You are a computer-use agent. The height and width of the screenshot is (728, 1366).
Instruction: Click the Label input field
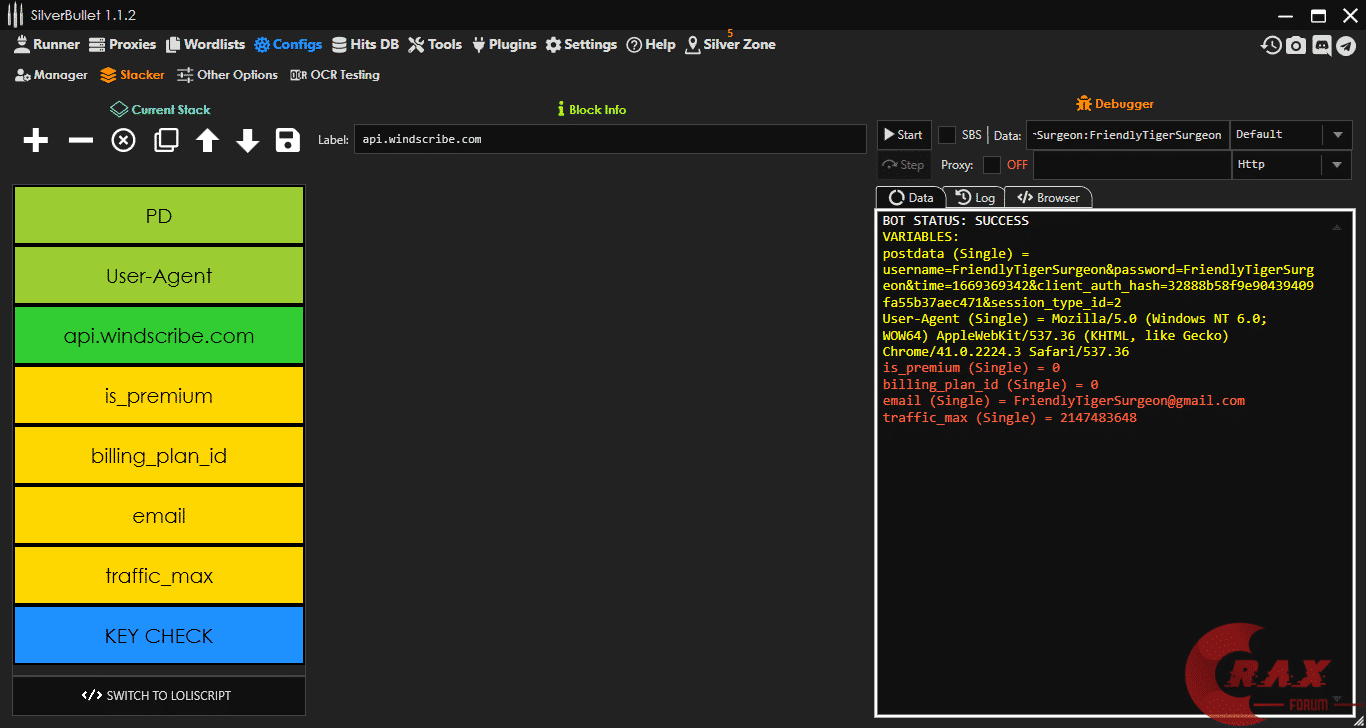click(x=609, y=139)
